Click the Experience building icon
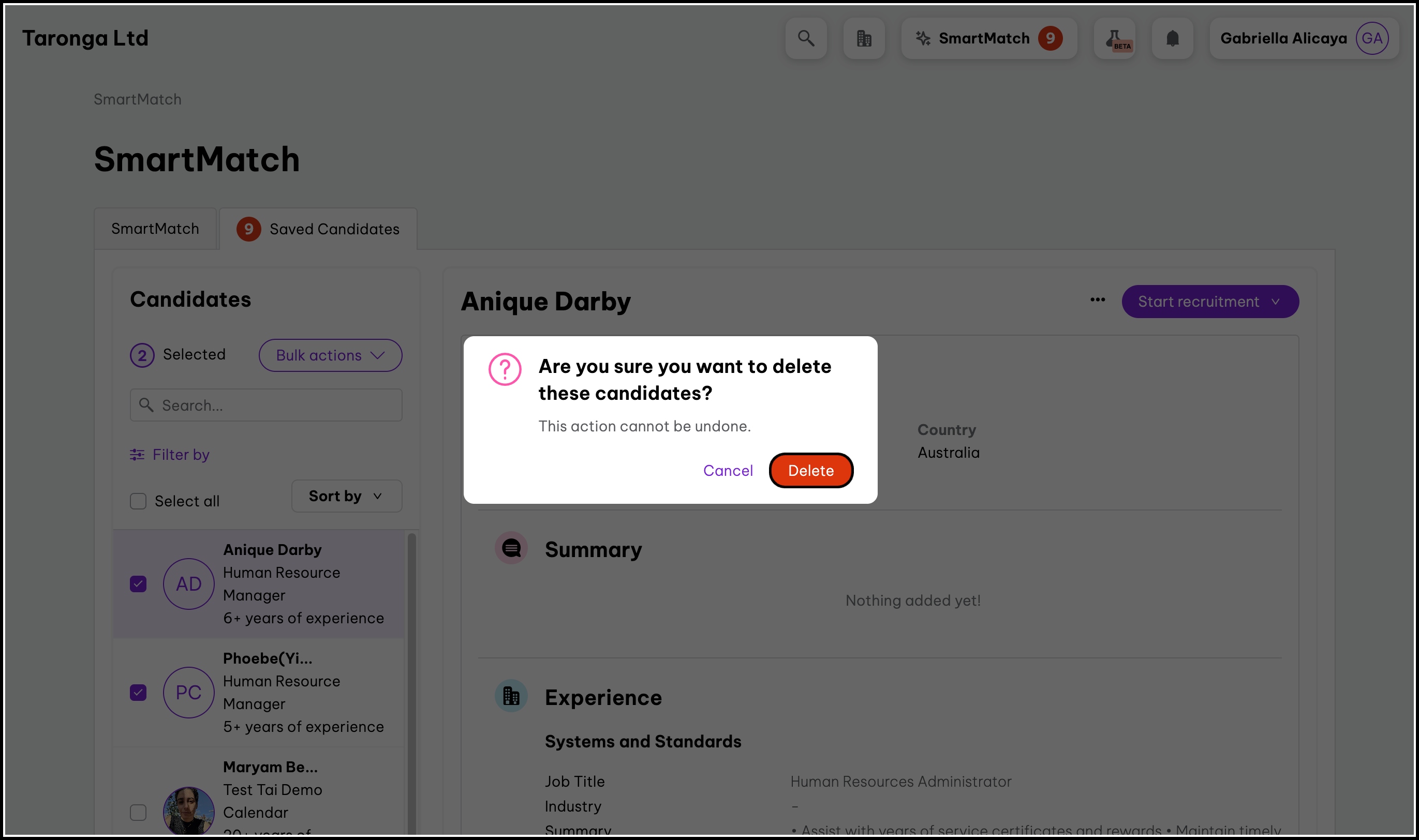This screenshot has height=840, width=1419. point(511,696)
